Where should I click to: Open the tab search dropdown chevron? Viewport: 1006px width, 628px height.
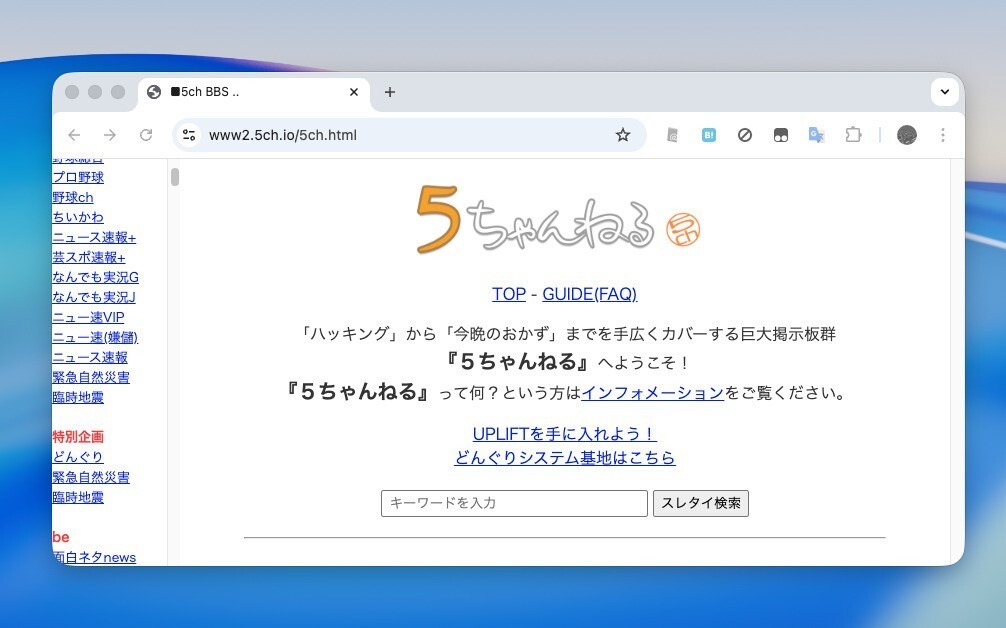[x=944, y=92]
